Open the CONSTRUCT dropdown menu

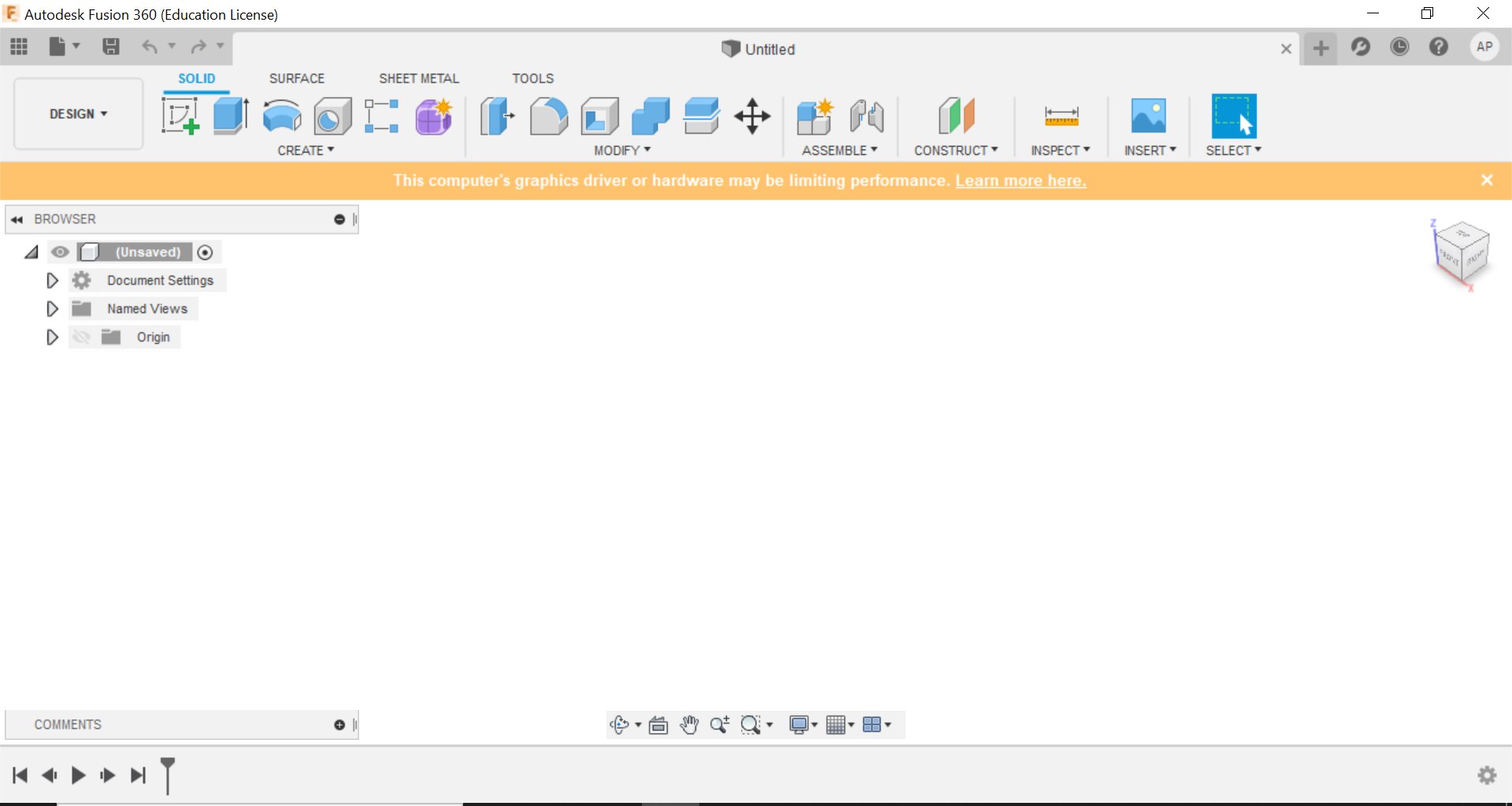click(x=956, y=150)
